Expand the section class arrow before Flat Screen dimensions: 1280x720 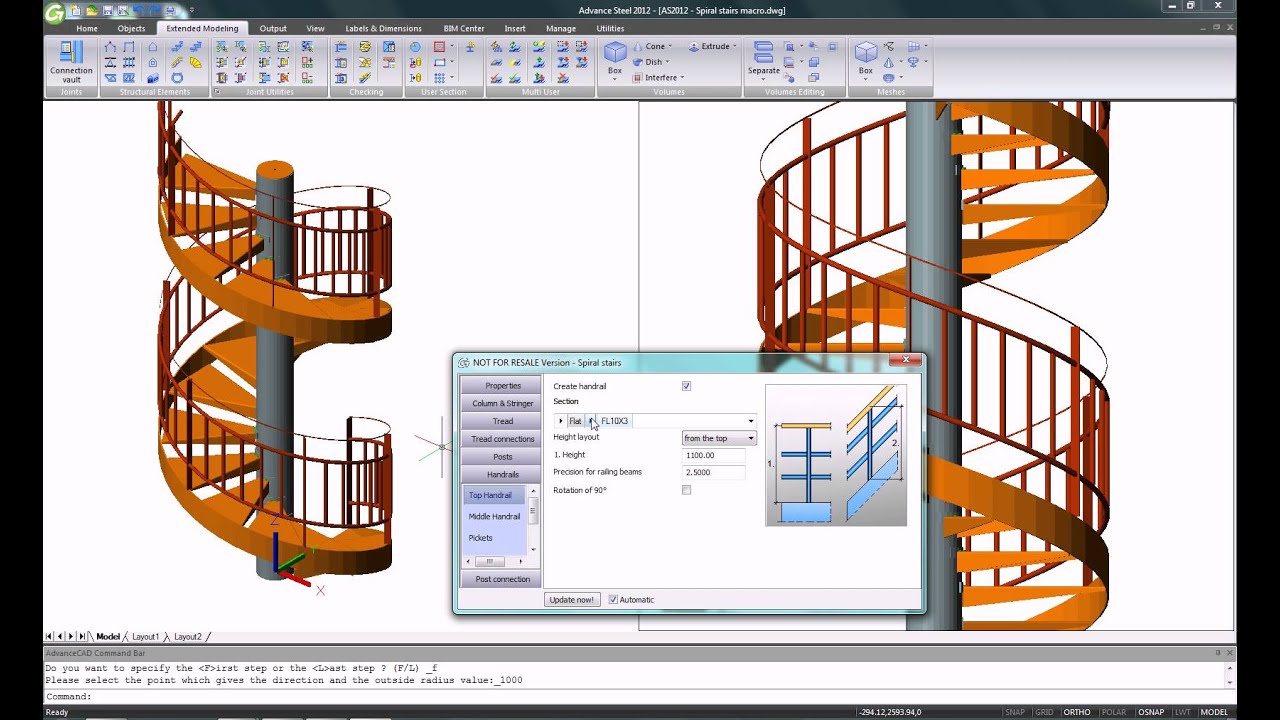pyautogui.click(x=560, y=421)
